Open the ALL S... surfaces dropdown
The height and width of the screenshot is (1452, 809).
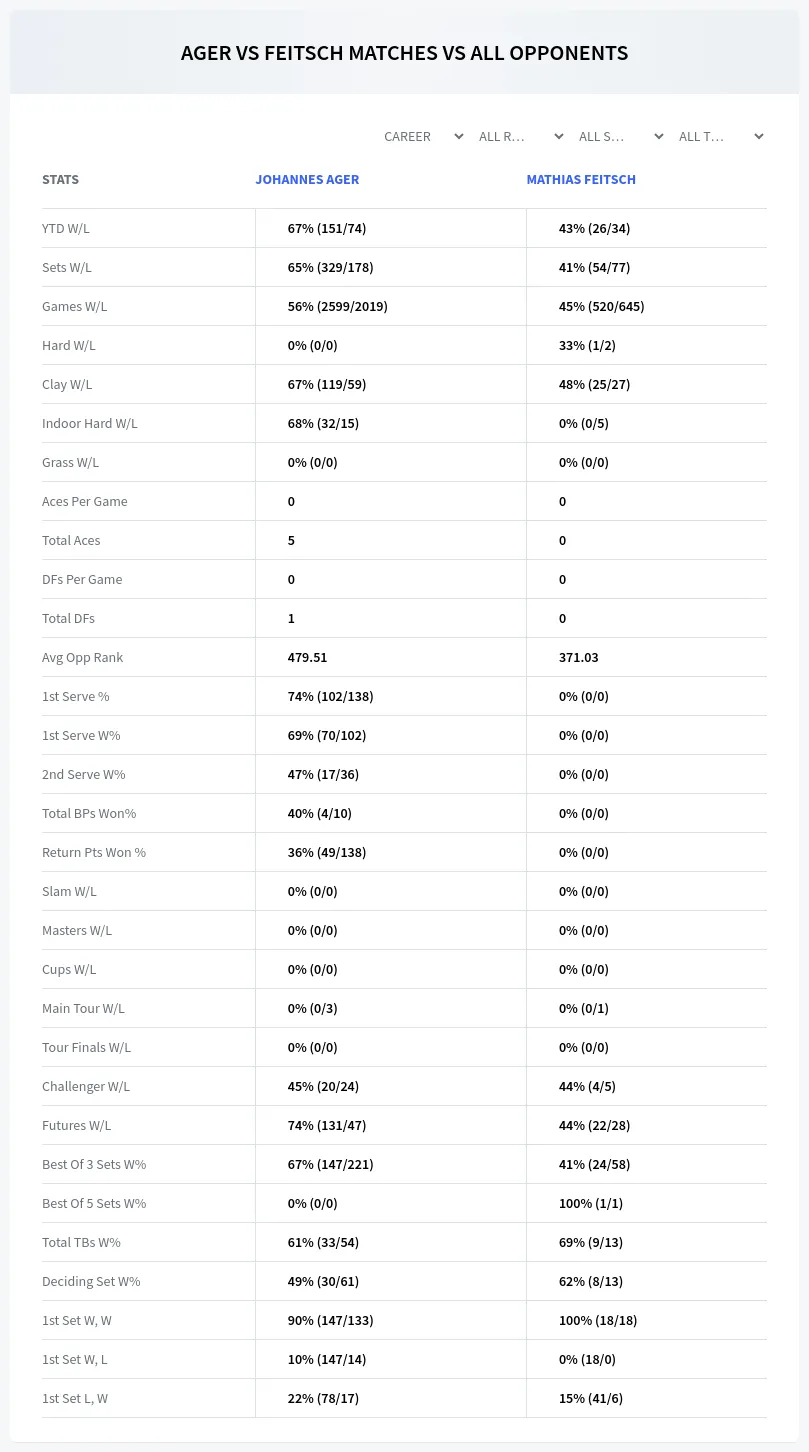[620, 136]
